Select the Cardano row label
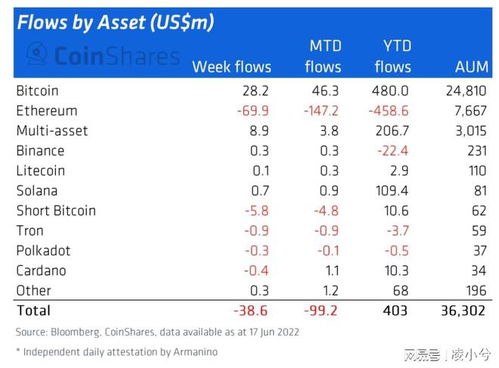 coord(41,271)
